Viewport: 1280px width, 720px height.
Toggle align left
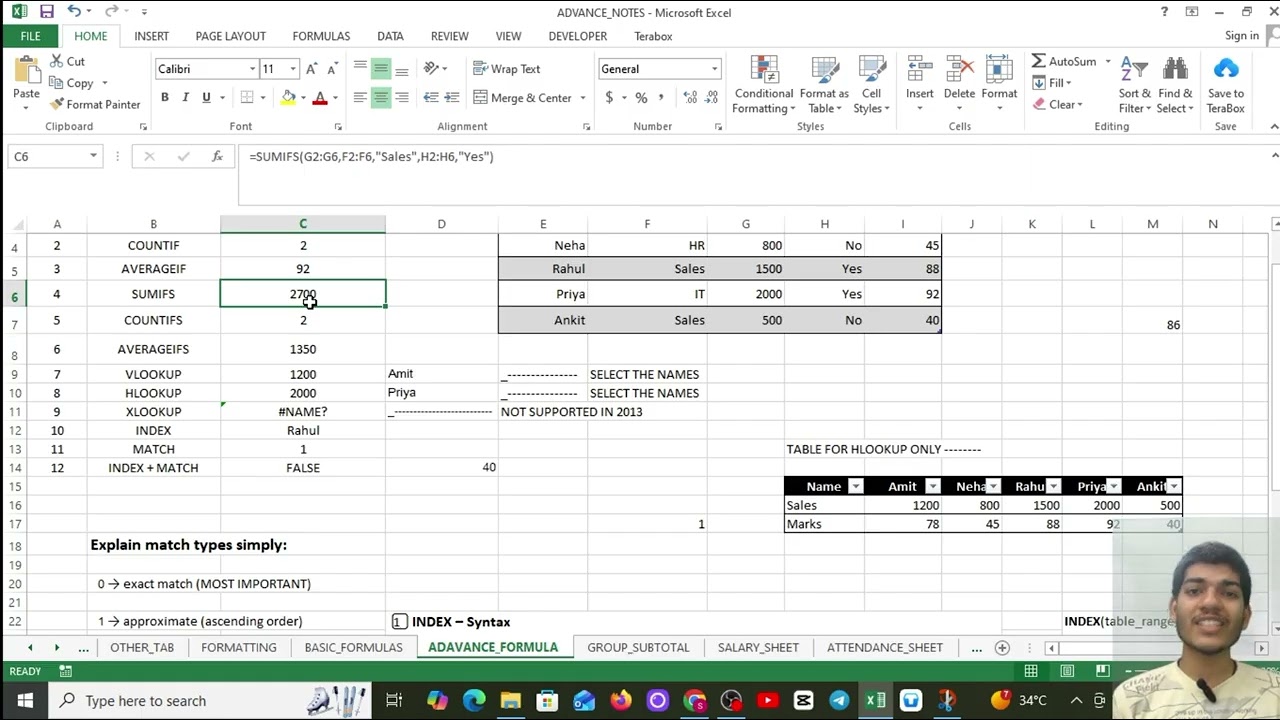(x=360, y=97)
